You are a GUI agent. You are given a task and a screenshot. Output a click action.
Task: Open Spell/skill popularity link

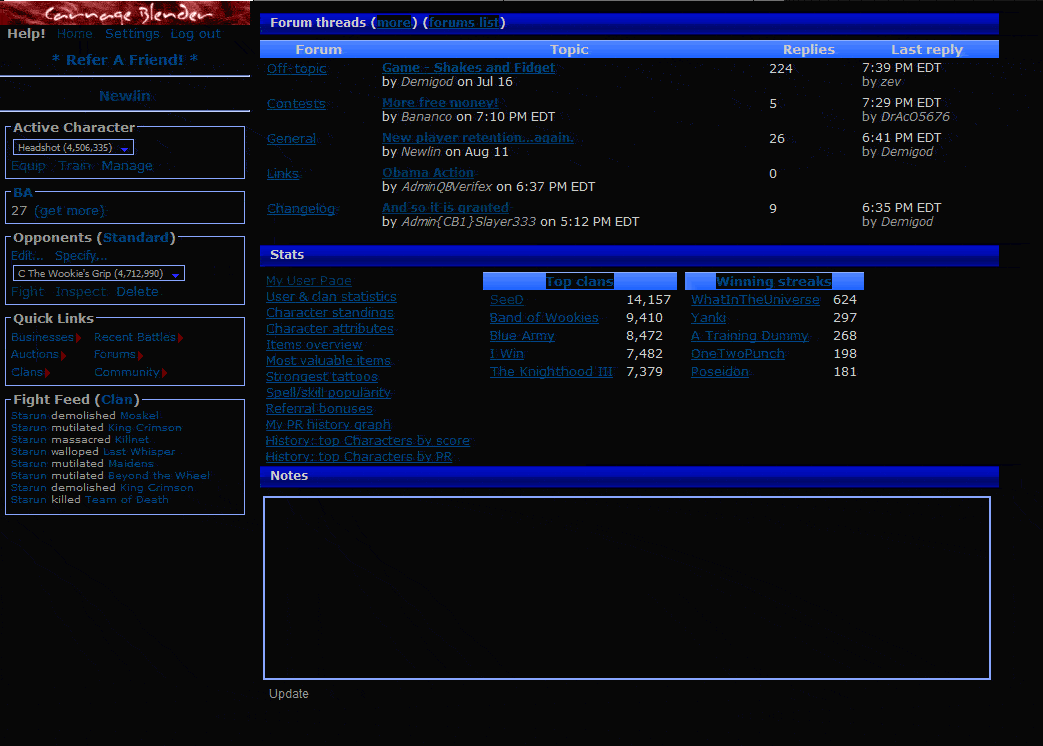click(x=329, y=392)
